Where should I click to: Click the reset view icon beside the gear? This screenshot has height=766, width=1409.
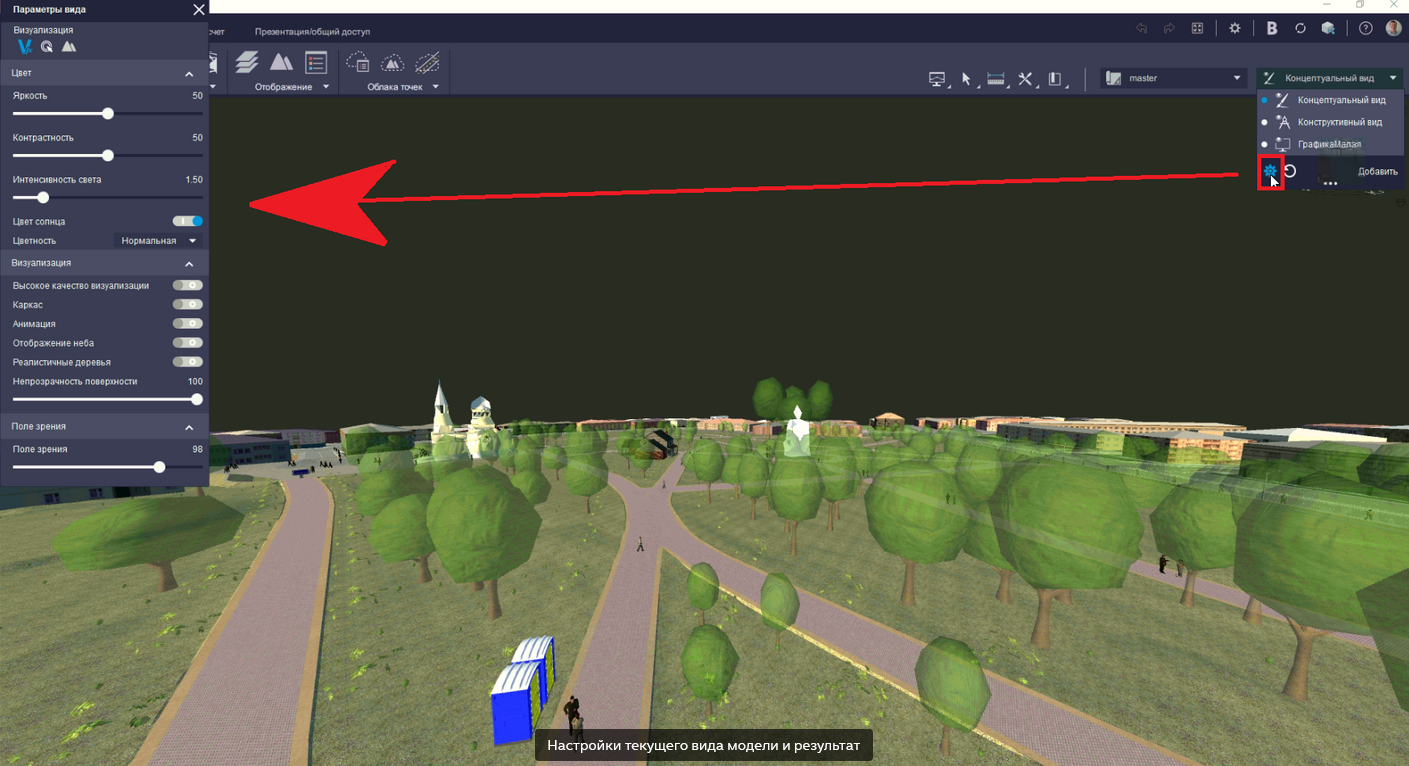(x=1291, y=171)
